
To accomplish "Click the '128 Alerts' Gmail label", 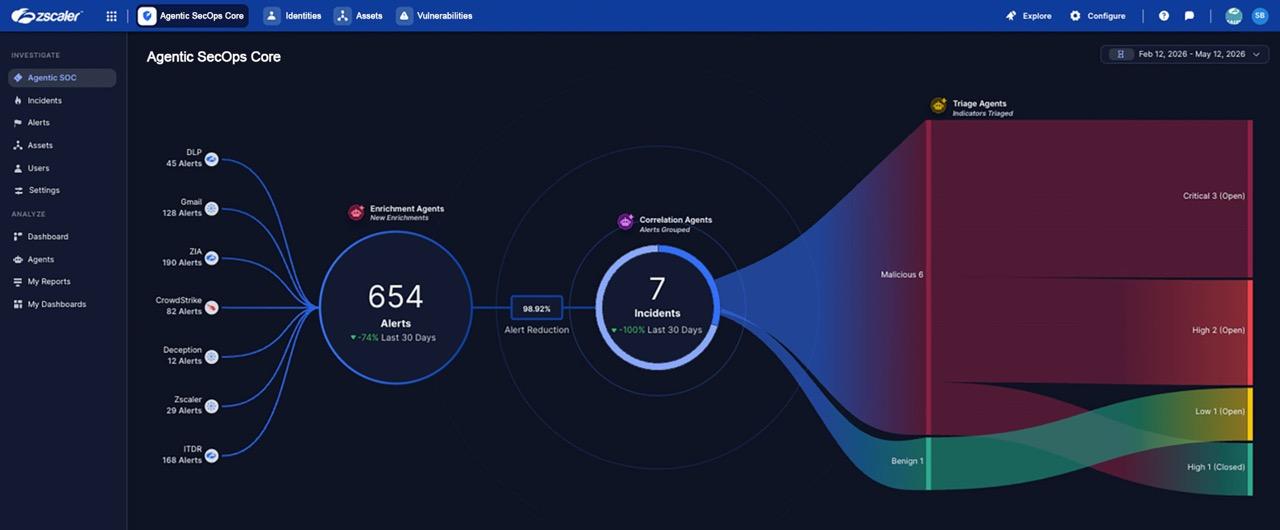I will (182, 213).
